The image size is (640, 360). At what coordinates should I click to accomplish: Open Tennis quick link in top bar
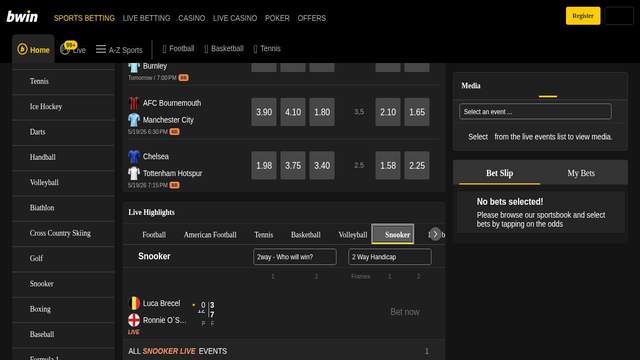coord(267,49)
